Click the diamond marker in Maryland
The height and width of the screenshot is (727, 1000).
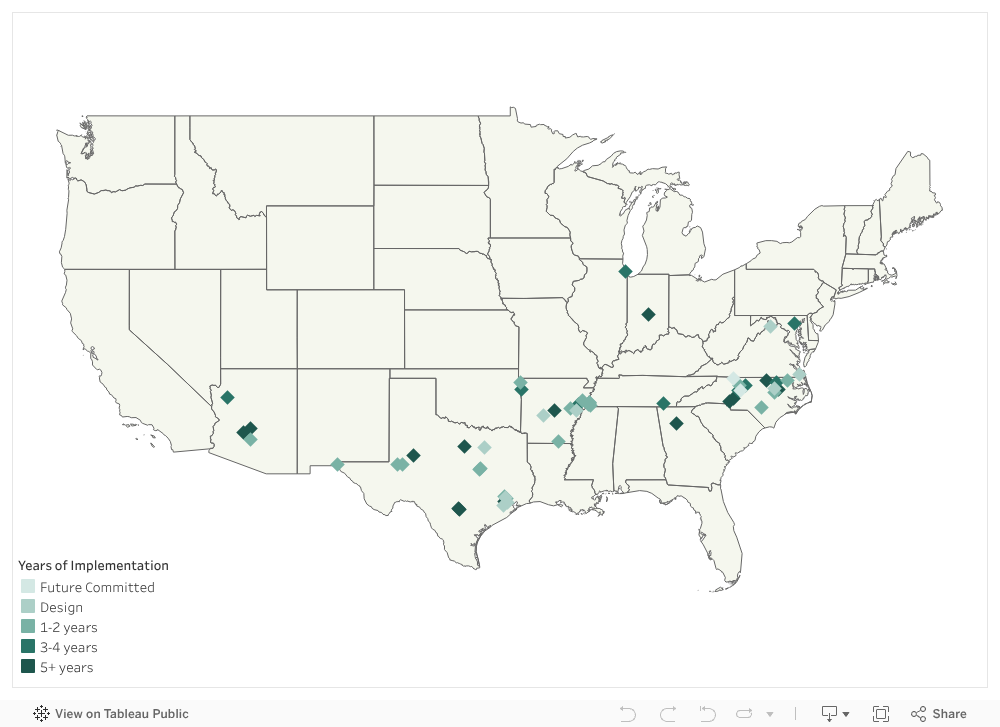[x=793, y=323]
